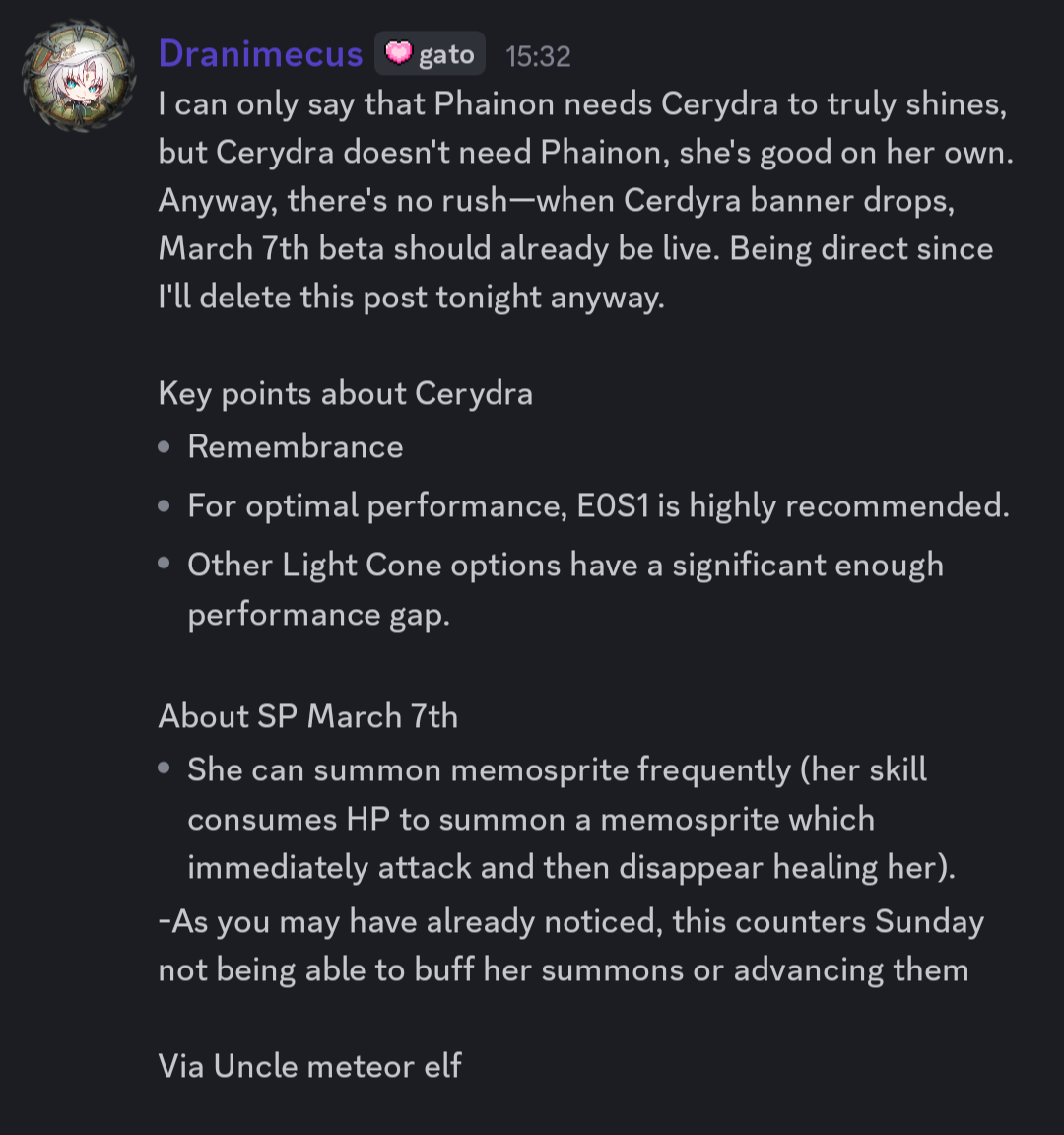Click the bullet dot before "She can summon"
The height and width of the screenshot is (1135, 1064).
pyautogui.click(x=165, y=769)
